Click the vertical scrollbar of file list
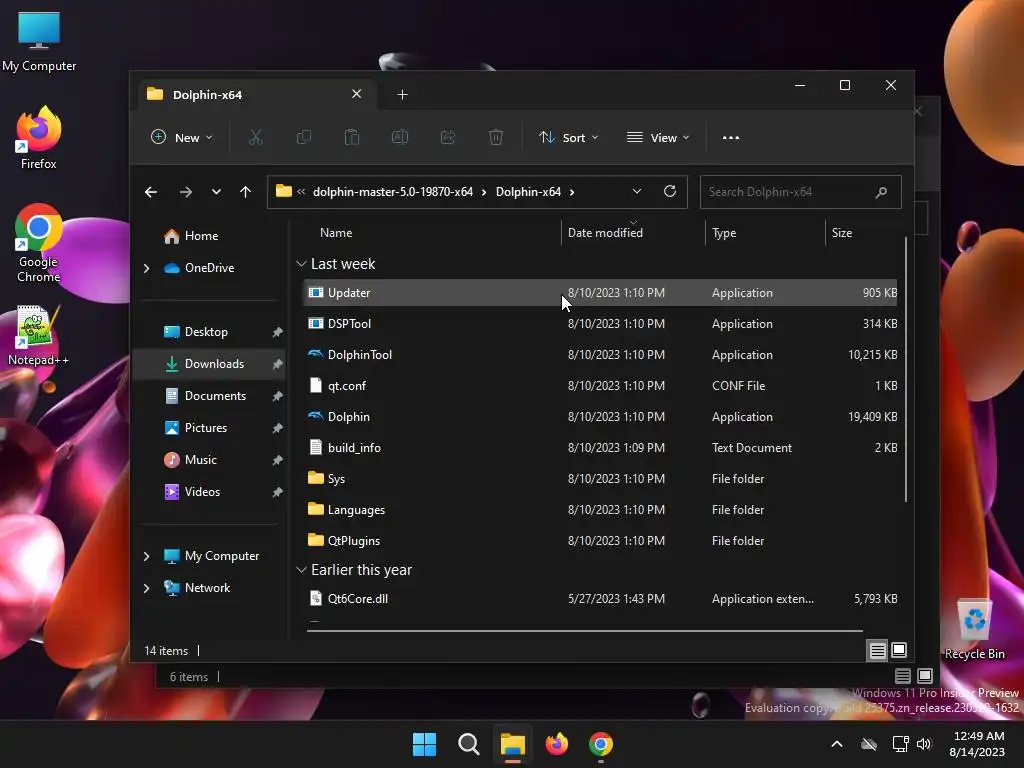 click(x=905, y=370)
